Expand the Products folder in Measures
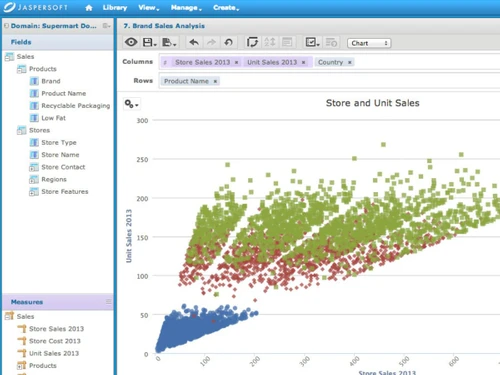The height and width of the screenshot is (375, 500). [x=21, y=366]
